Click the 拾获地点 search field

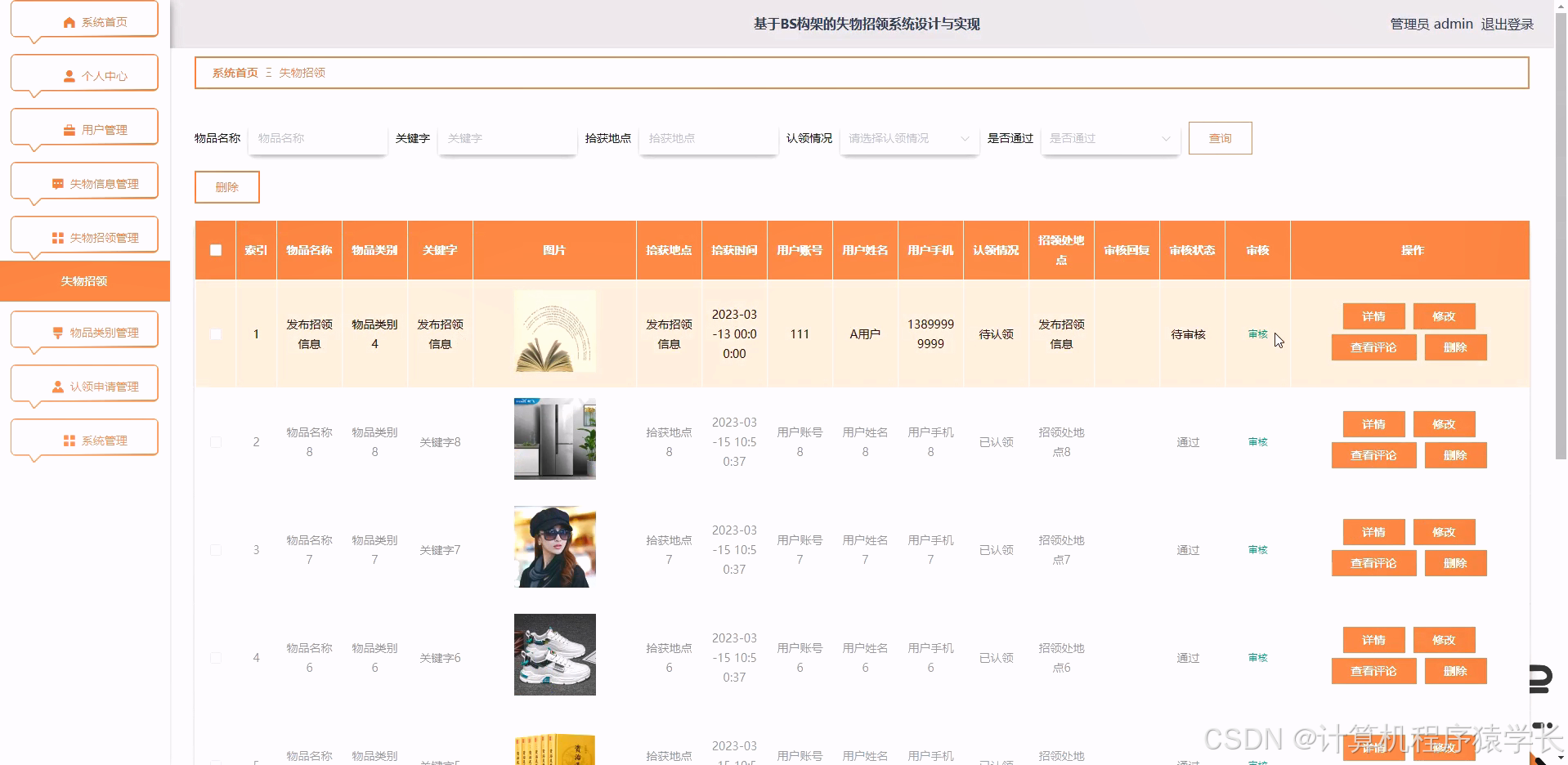coord(709,139)
